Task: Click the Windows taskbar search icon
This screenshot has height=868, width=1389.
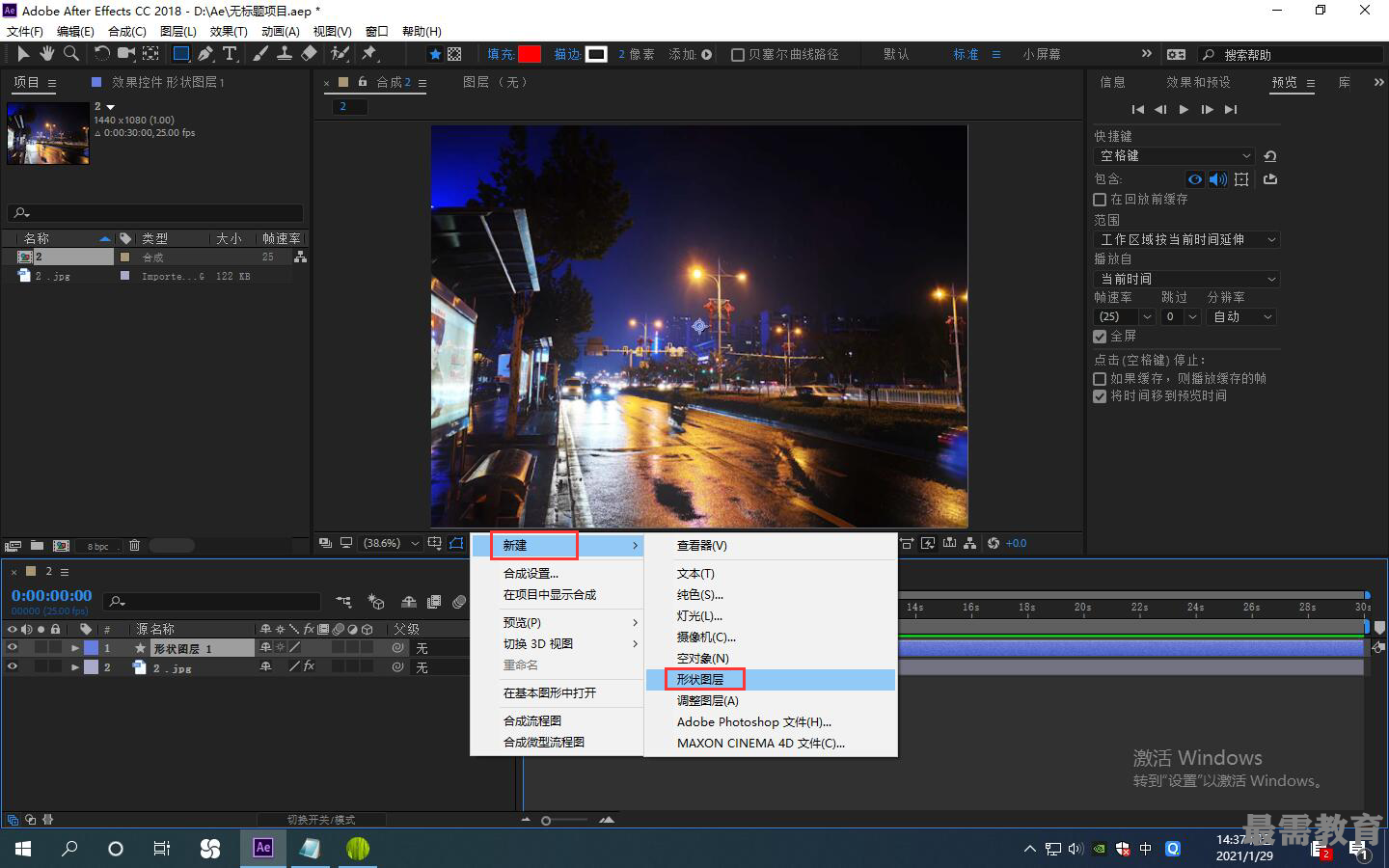Action: click(x=69, y=849)
